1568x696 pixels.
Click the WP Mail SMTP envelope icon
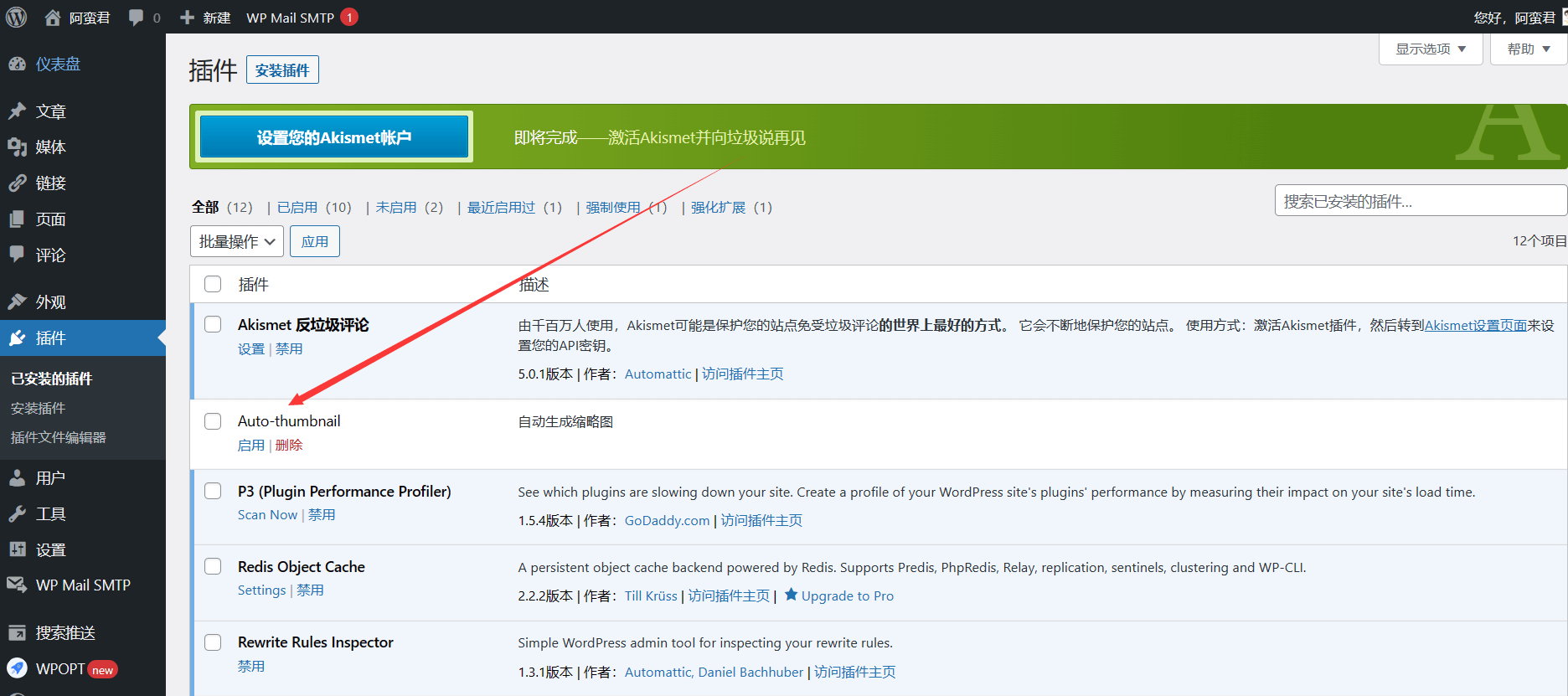17,585
